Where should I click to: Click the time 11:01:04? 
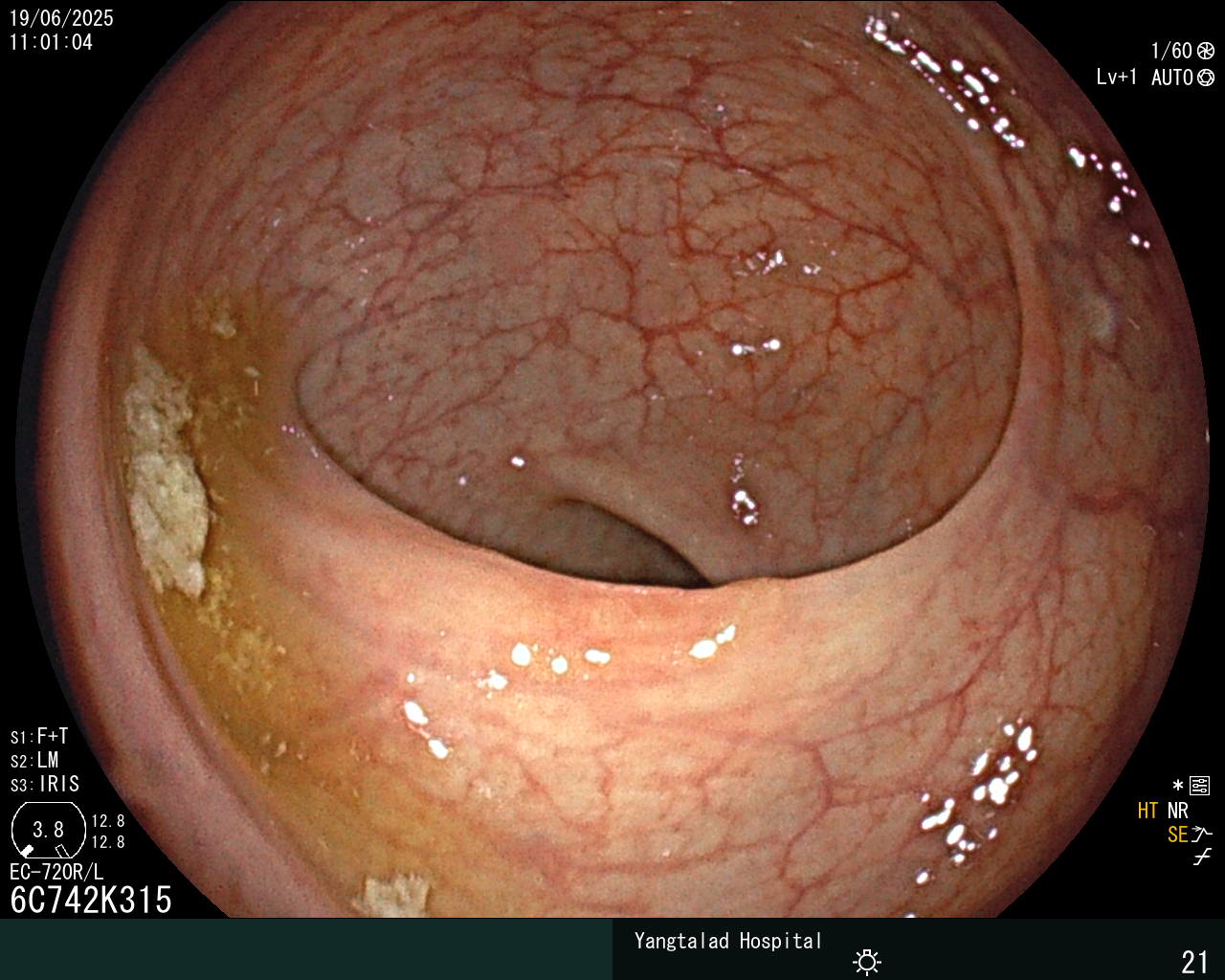pyautogui.click(x=51, y=42)
